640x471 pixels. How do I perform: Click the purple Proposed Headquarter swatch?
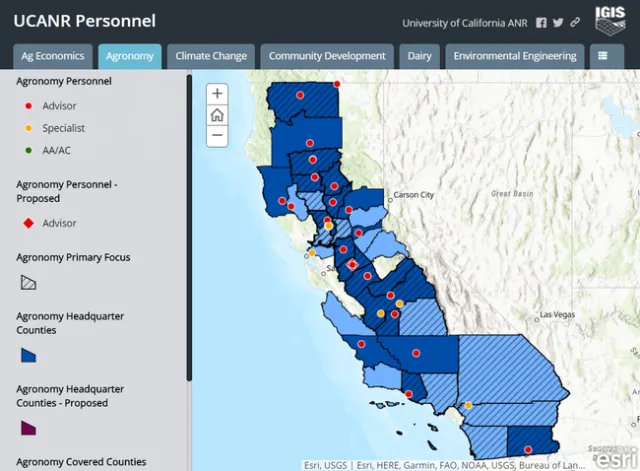point(28,428)
